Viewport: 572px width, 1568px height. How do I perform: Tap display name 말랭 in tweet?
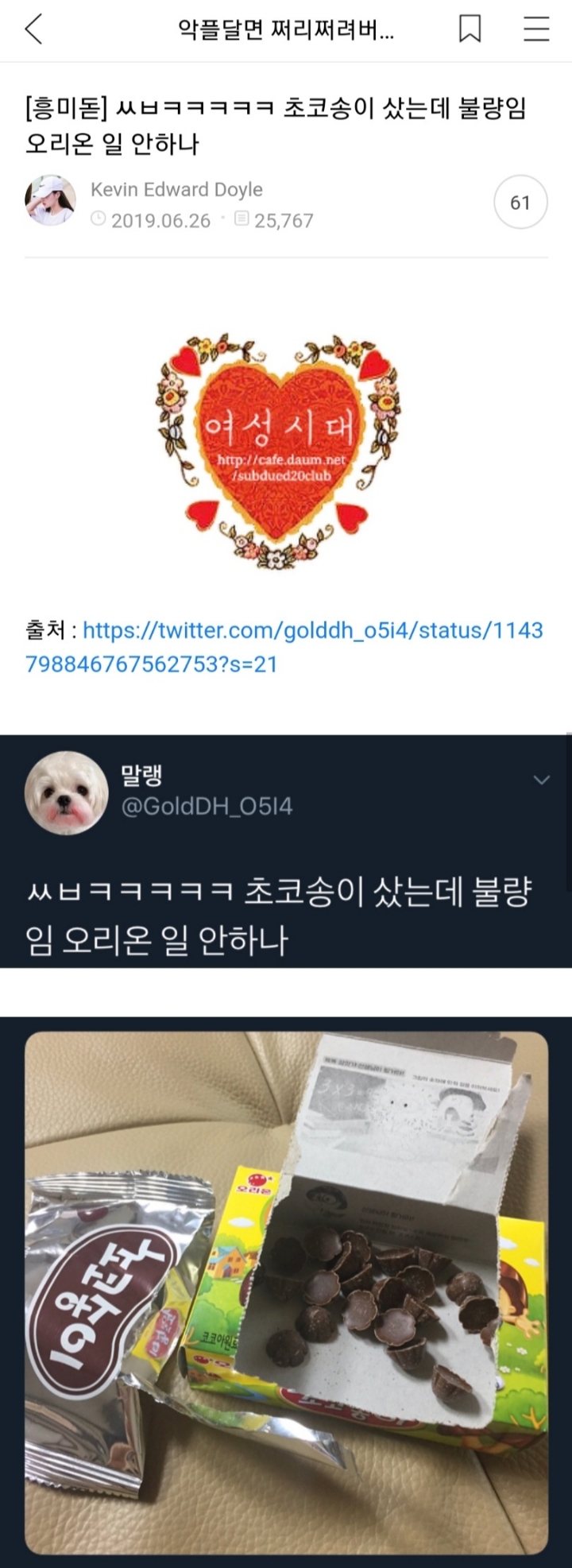[x=141, y=773]
